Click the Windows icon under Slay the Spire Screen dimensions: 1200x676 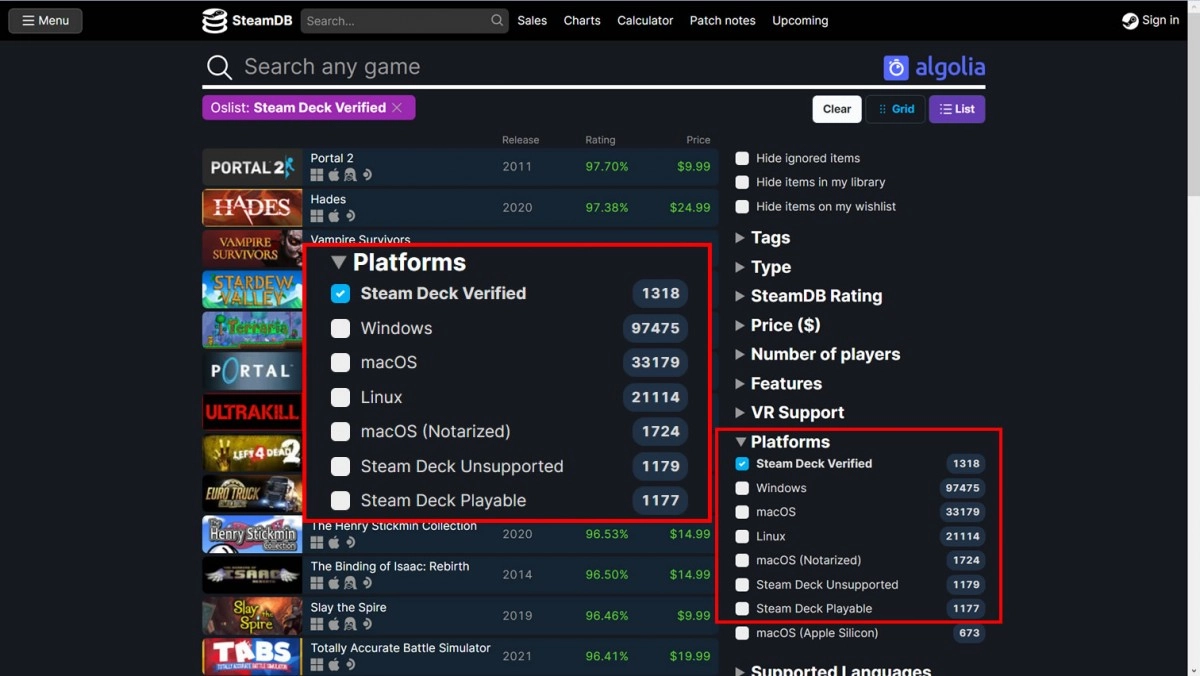[317, 624]
